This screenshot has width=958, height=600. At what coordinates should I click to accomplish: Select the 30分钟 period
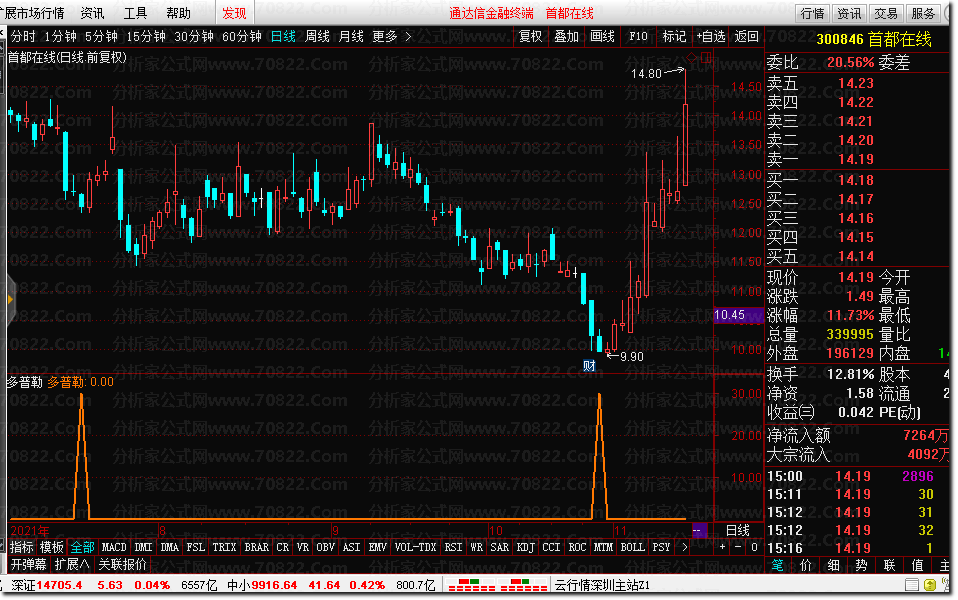click(x=194, y=37)
